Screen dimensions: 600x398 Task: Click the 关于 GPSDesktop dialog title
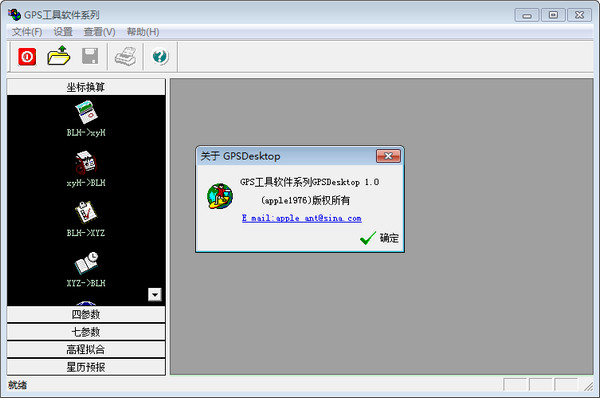coord(240,156)
